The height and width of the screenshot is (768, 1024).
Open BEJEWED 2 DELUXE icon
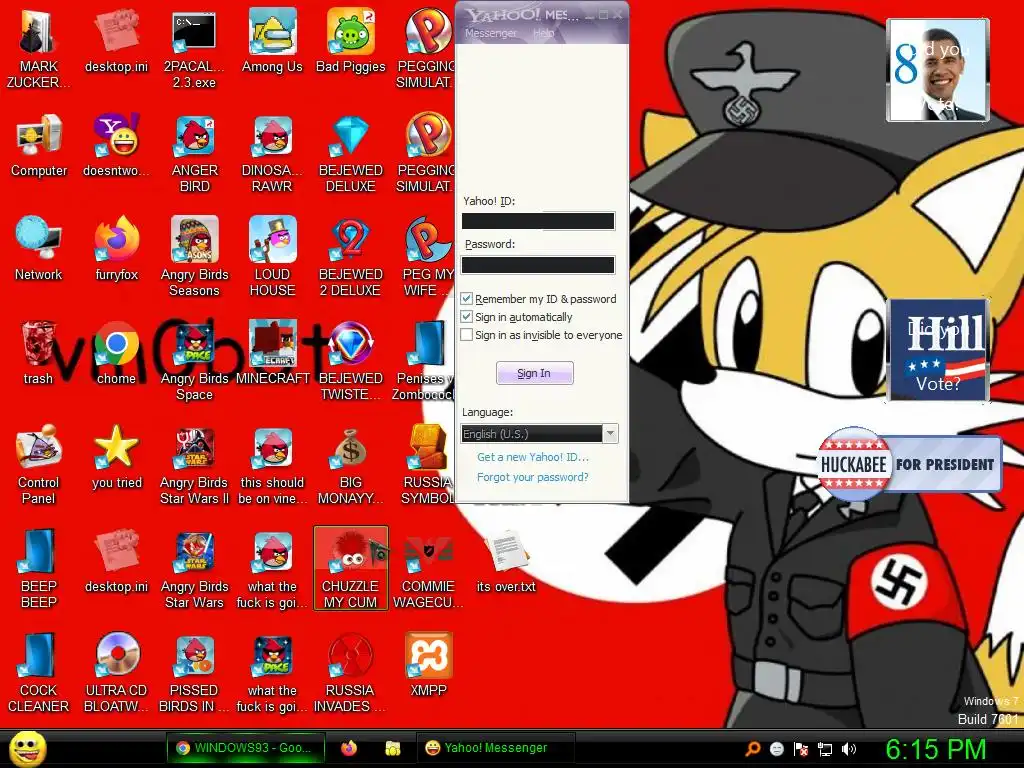(x=351, y=256)
